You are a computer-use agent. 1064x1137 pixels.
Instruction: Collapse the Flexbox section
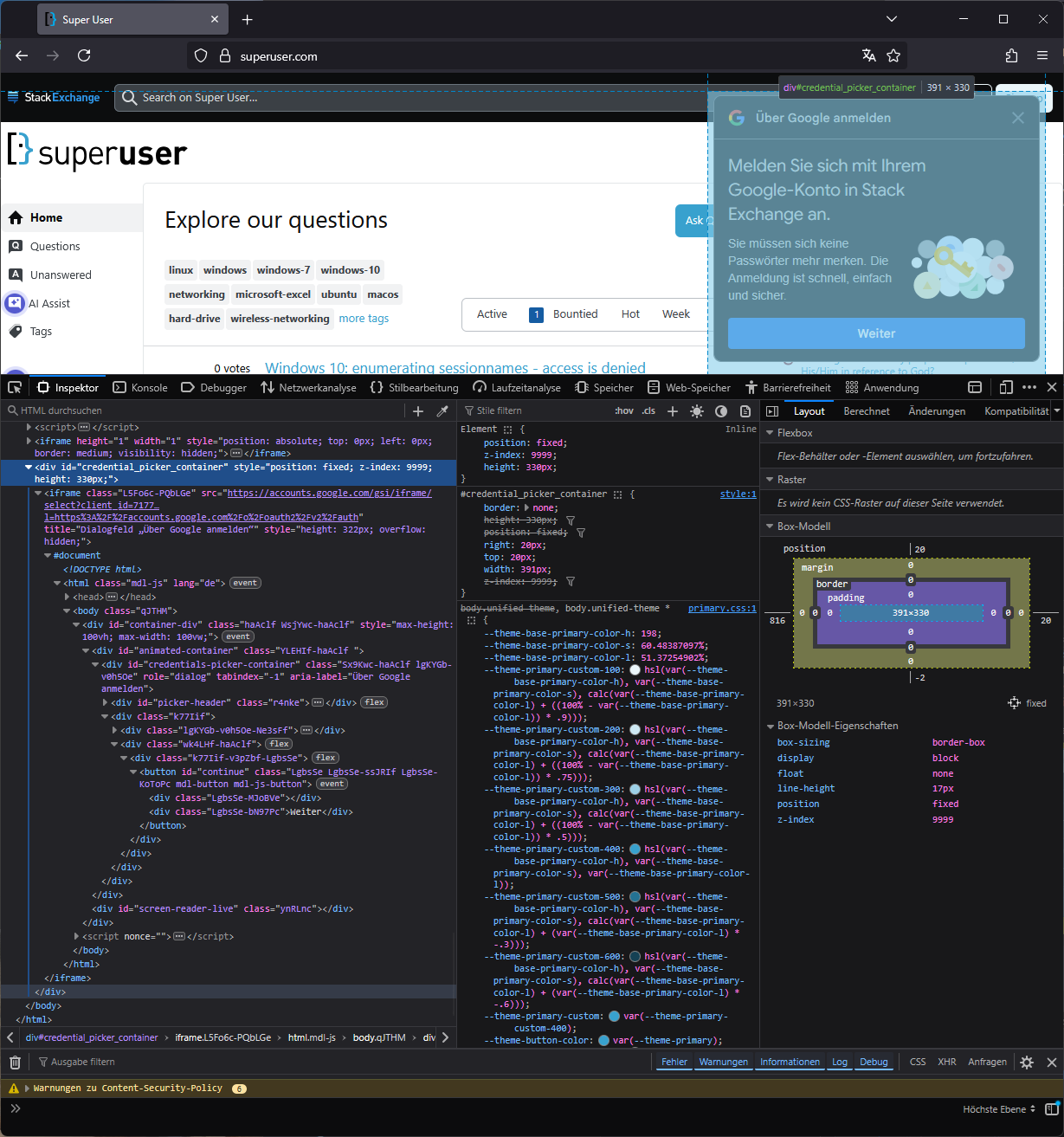click(771, 433)
